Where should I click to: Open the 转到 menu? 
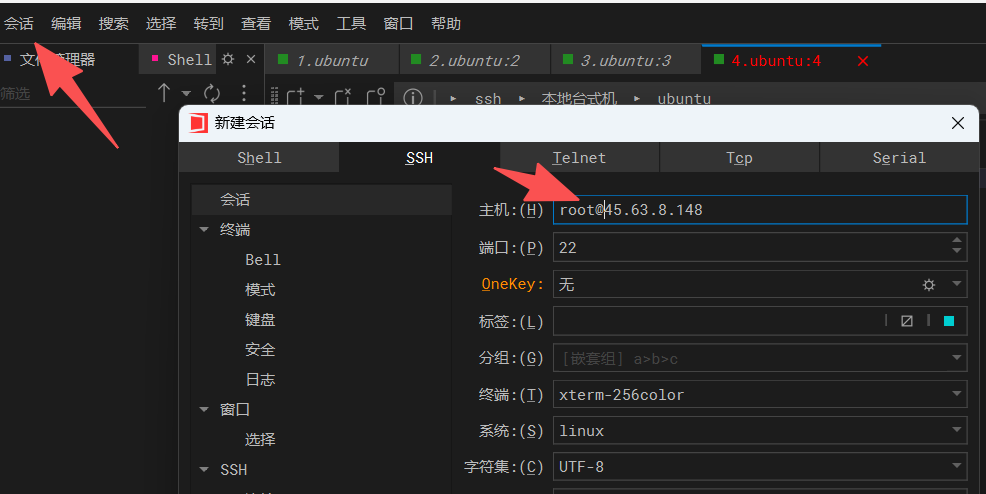(209, 24)
